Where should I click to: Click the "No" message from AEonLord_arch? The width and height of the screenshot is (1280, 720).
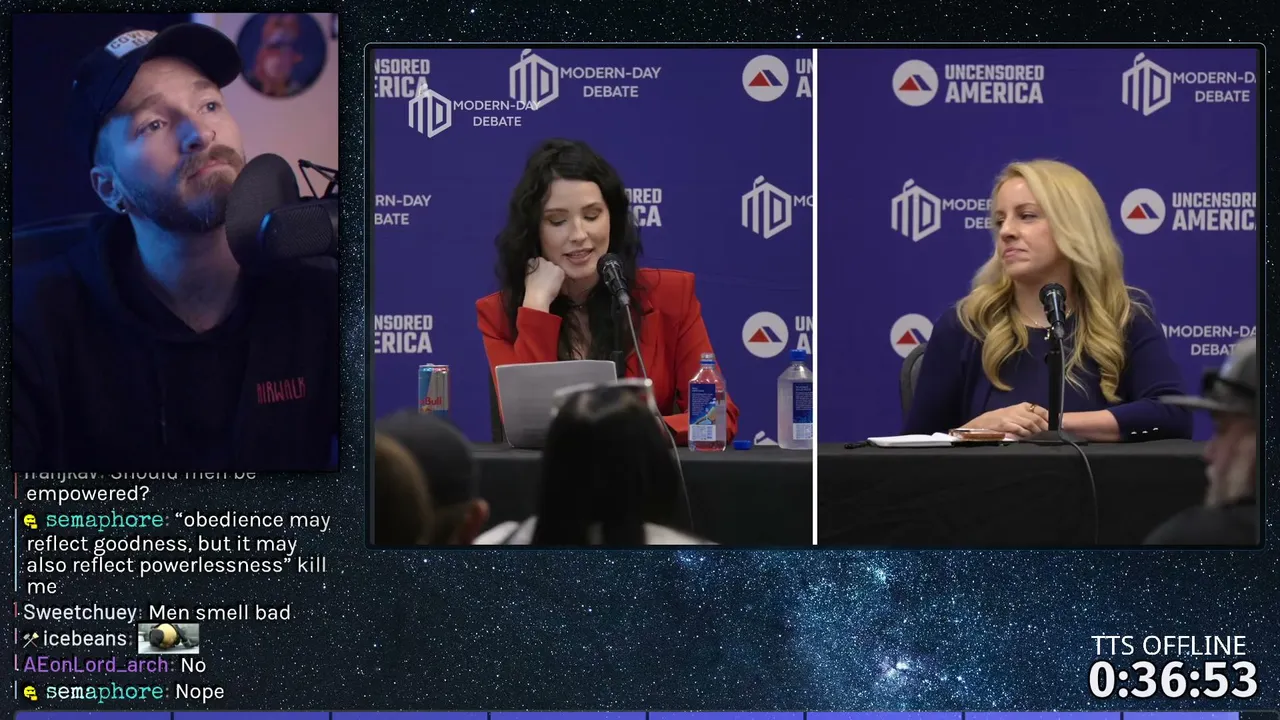tap(193, 665)
